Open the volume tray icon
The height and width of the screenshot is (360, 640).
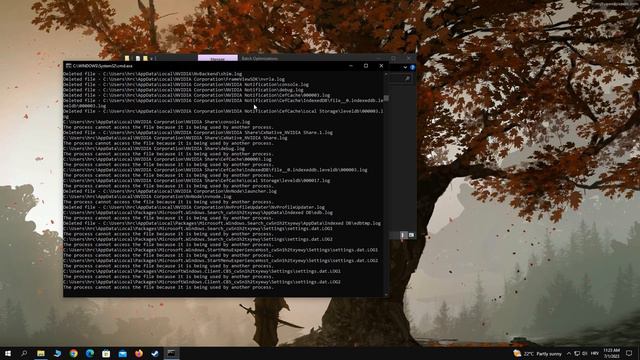pyautogui.click(x=584, y=353)
